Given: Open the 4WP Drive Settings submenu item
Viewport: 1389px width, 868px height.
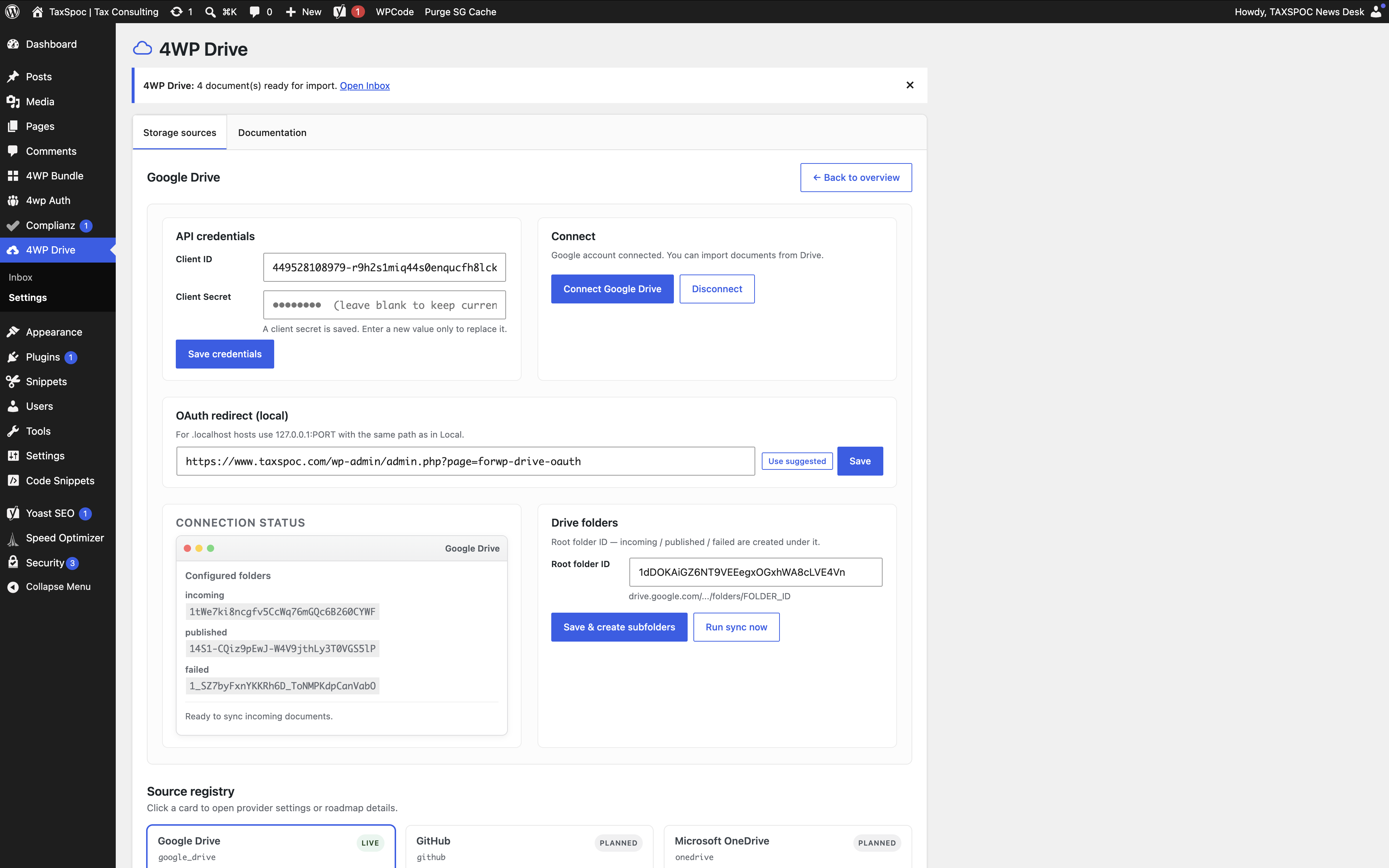Looking at the screenshot, I should tap(27, 297).
